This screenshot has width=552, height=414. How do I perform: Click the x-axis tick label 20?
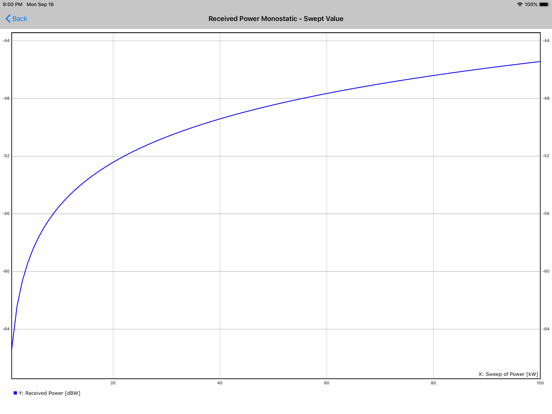point(113,383)
